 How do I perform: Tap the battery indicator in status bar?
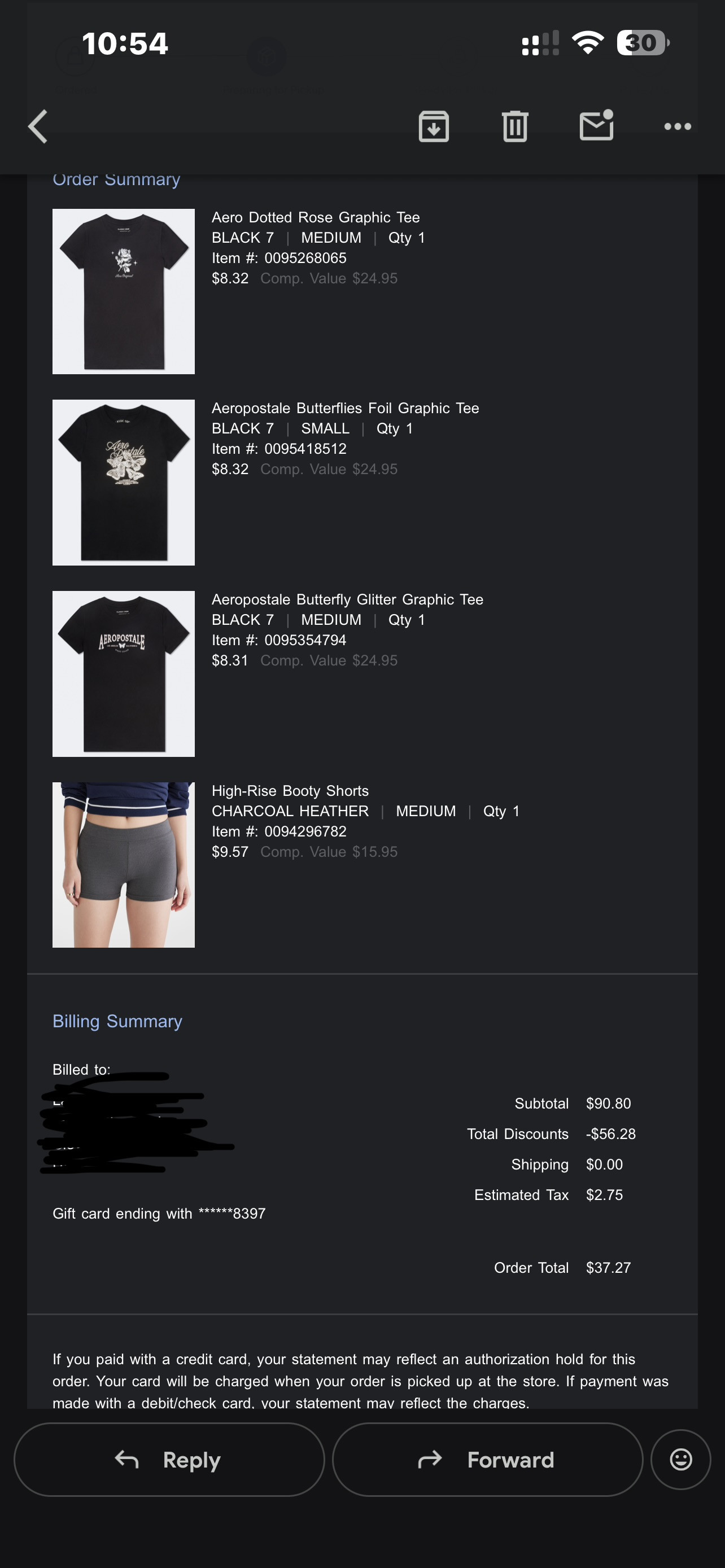(x=643, y=42)
